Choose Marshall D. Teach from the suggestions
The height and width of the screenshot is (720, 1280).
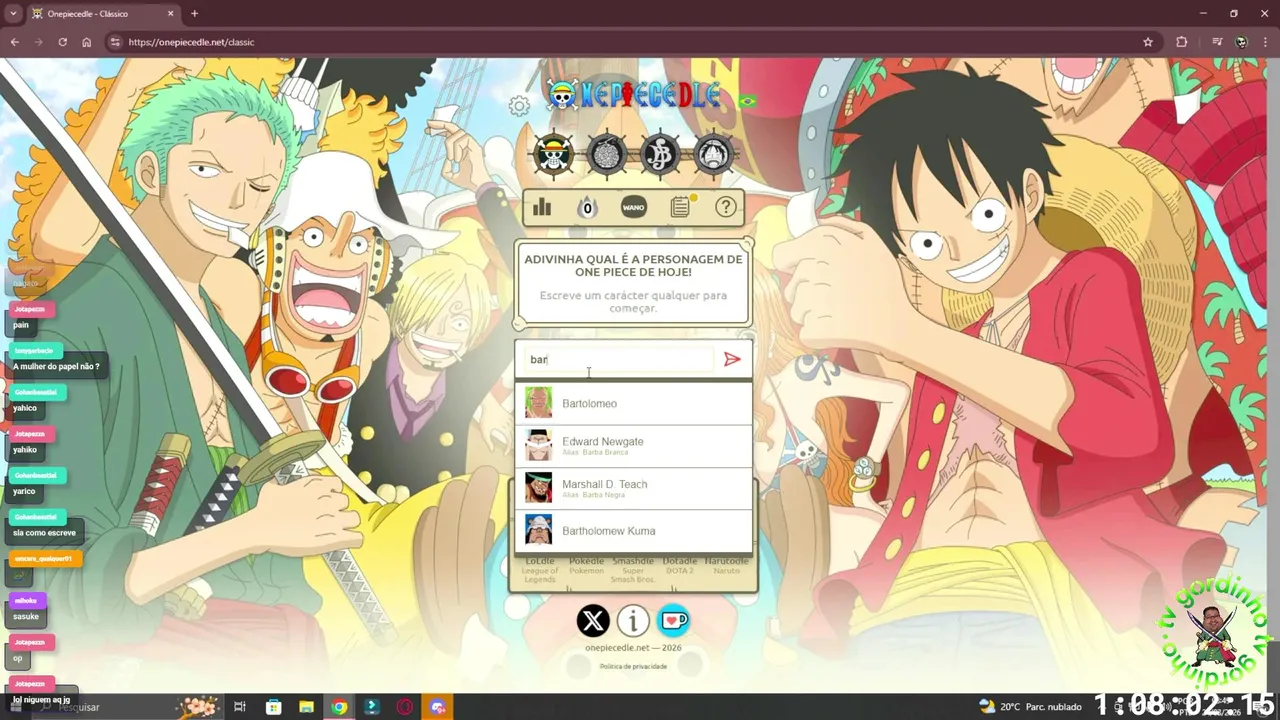[x=633, y=488]
